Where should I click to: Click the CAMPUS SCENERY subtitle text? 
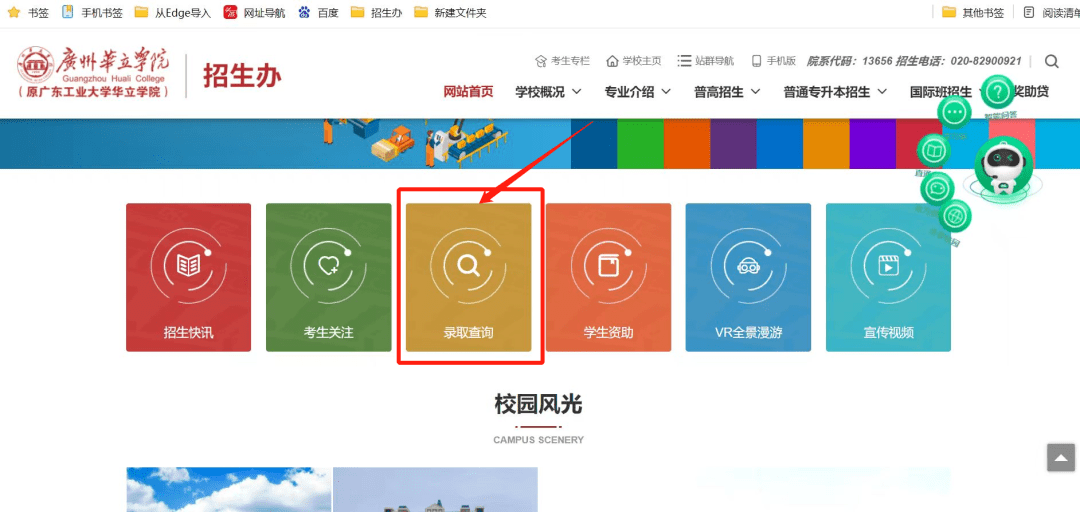[x=538, y=440]
